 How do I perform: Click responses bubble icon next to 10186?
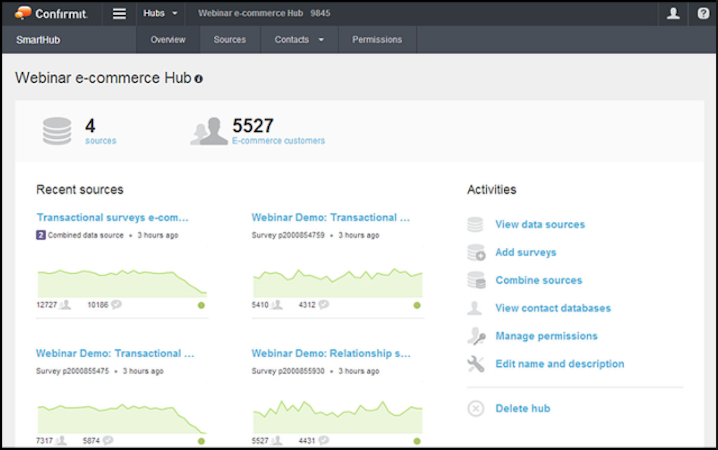pos(116,304)
